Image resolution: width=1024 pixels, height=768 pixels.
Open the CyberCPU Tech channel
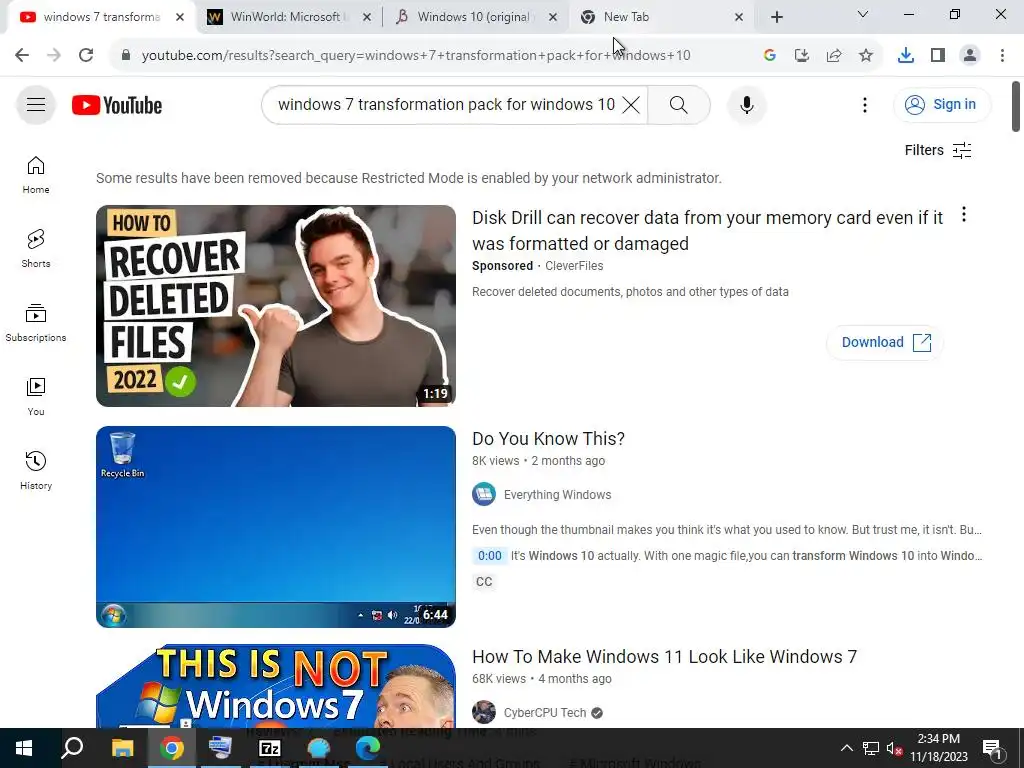[545, 712]
